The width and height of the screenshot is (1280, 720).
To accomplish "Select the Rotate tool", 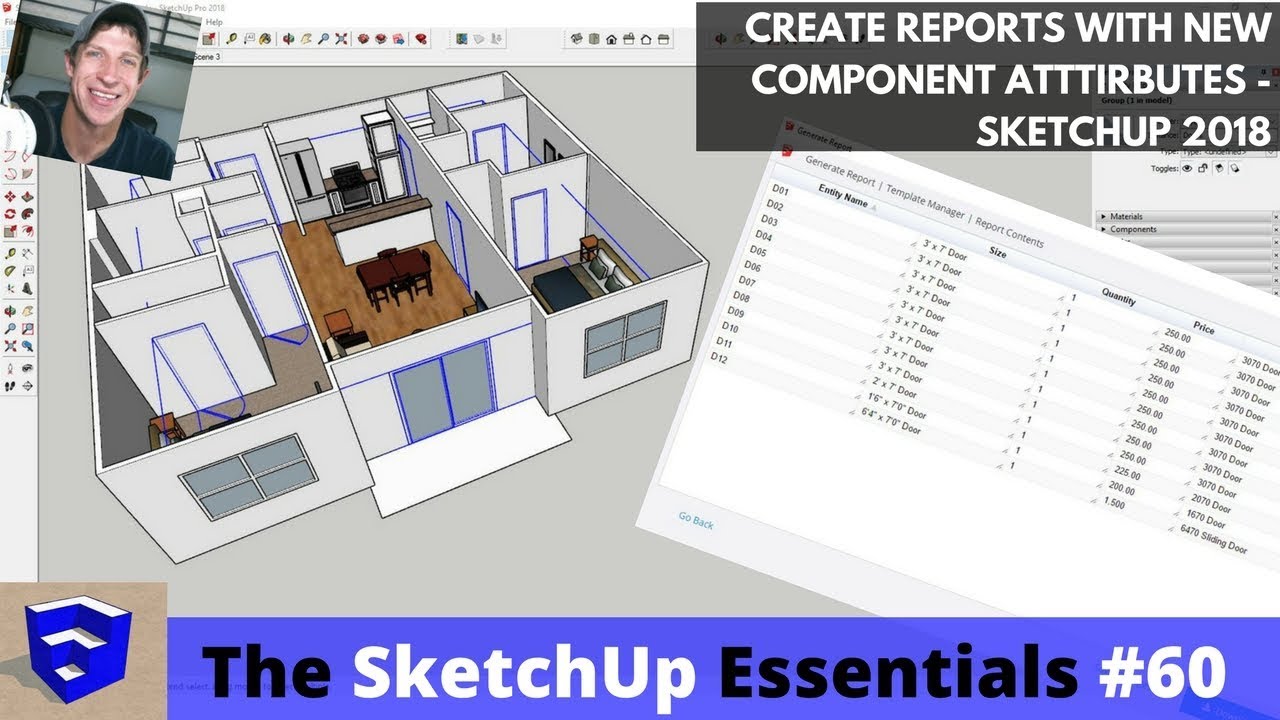I will [x=11, y=214].
